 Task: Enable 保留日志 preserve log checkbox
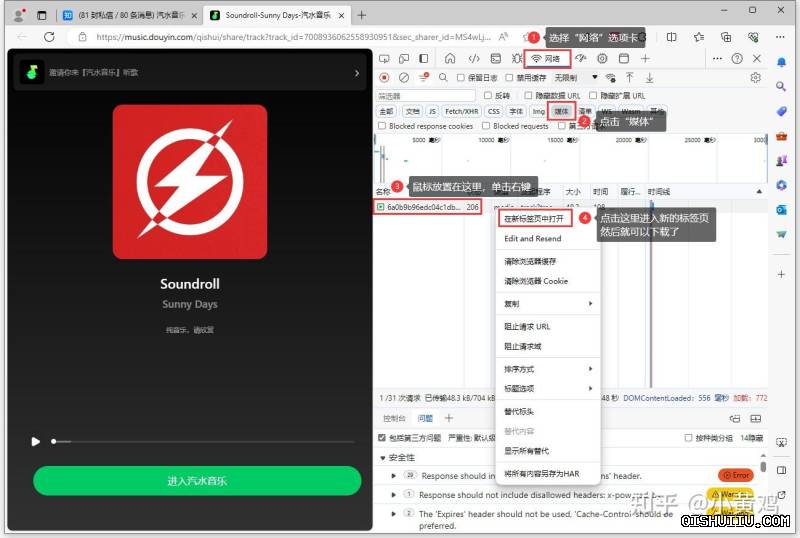461,78
